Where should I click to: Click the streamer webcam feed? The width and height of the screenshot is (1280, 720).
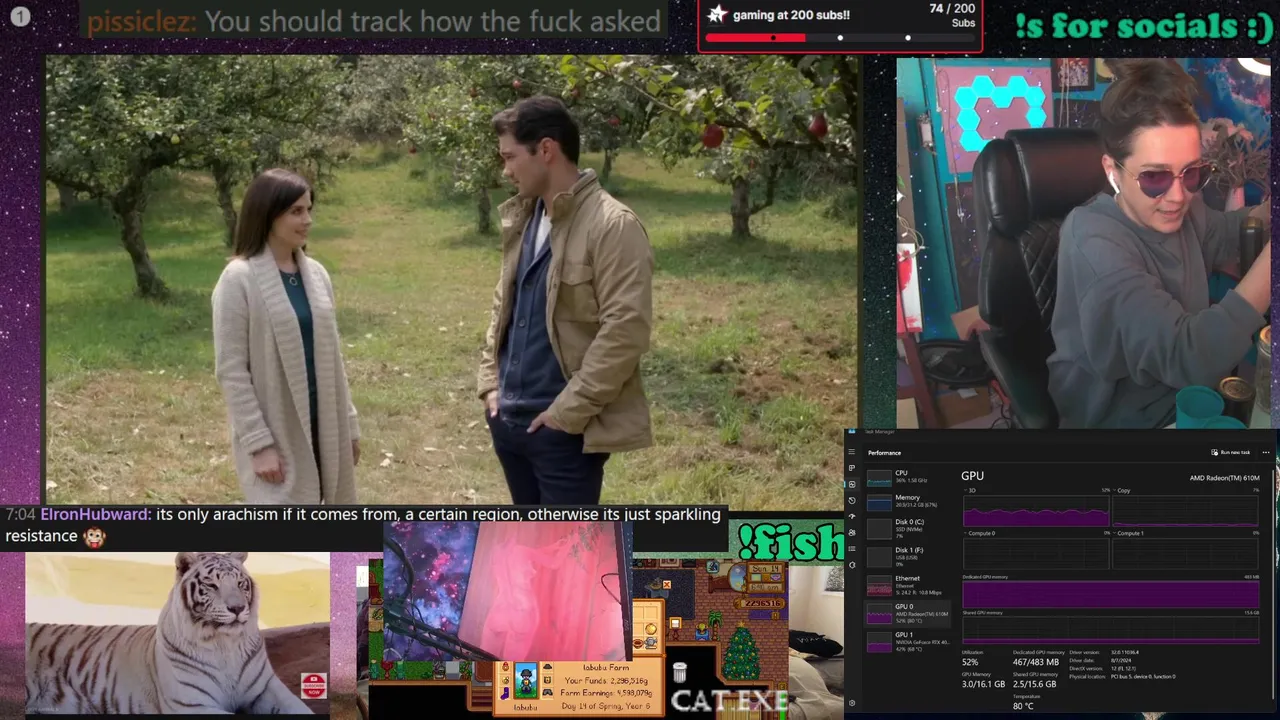pos(1083,243)
